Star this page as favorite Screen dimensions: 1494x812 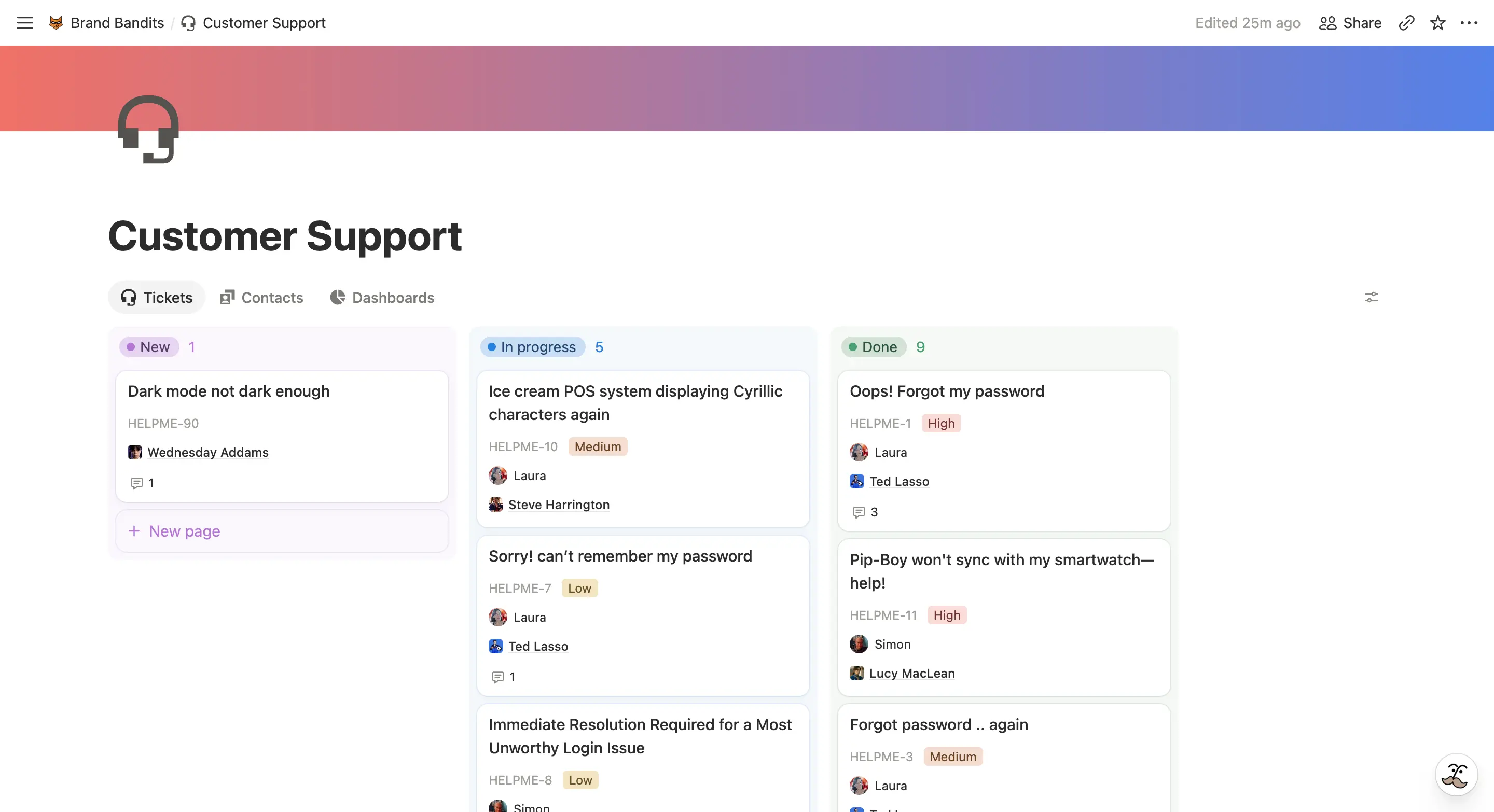1438,23
